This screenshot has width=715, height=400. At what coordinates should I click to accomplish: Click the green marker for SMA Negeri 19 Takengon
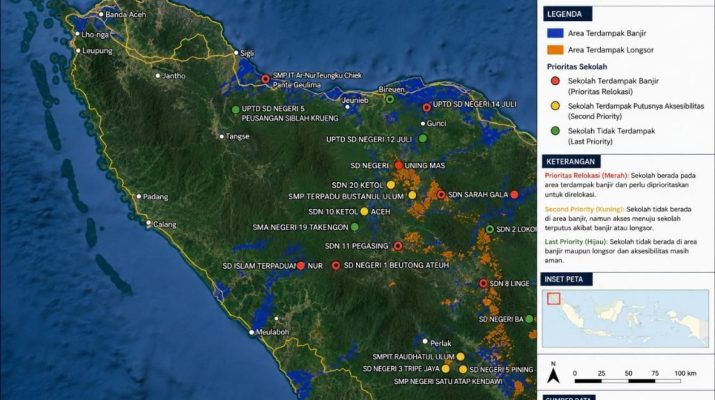click(355, 227)
